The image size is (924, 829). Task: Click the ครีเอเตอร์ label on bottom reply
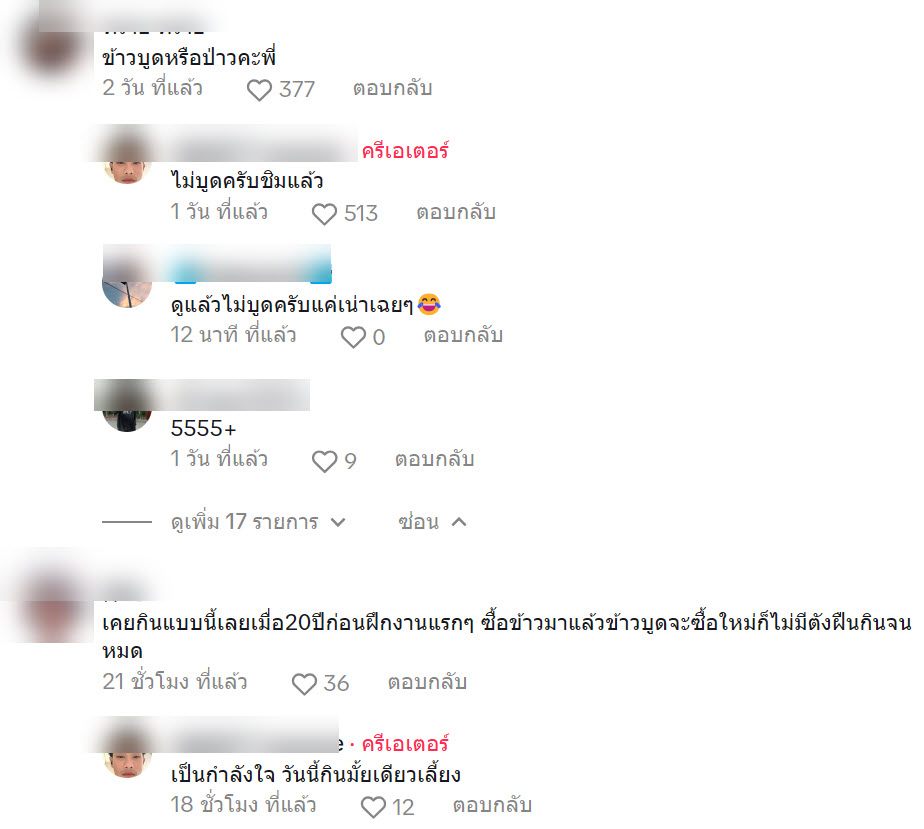(x=405, y=744)
